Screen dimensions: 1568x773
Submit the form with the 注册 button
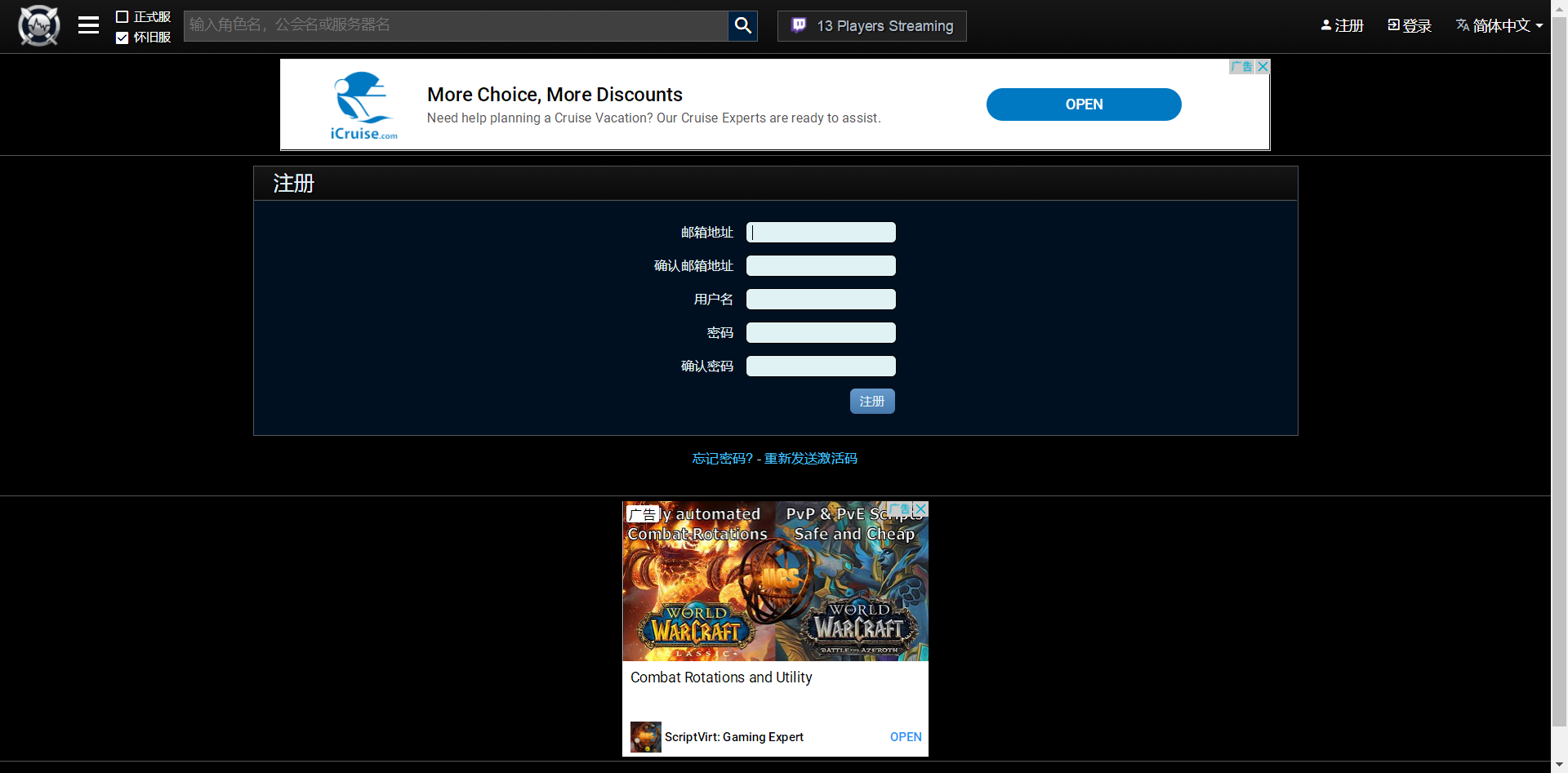tap(871, 402)
